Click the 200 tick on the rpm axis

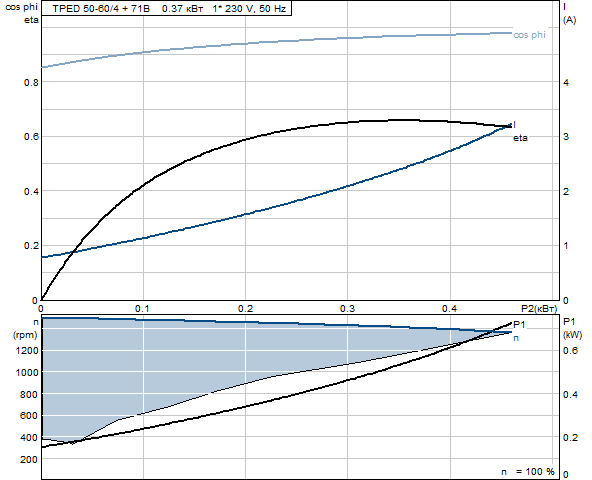29,460
